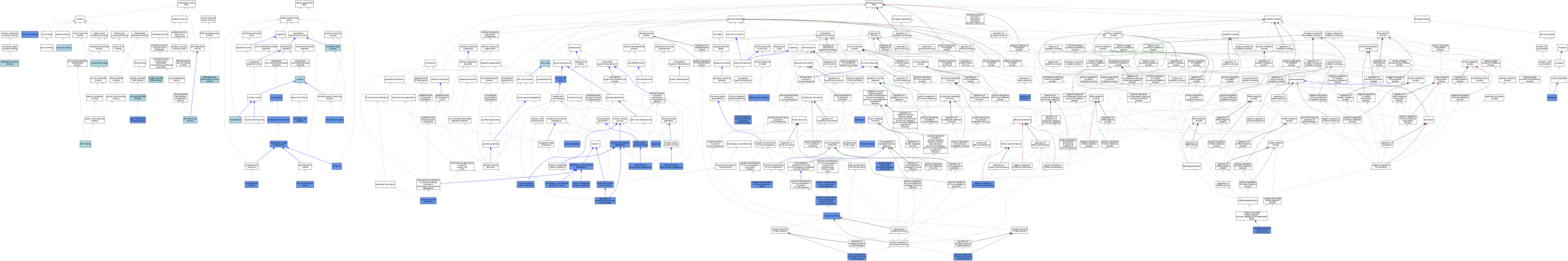The width and height of the screenshot is (1568, 261).
Task: Click the 'single-stranded DNA binding' node
Action: (x=156, y=79)
